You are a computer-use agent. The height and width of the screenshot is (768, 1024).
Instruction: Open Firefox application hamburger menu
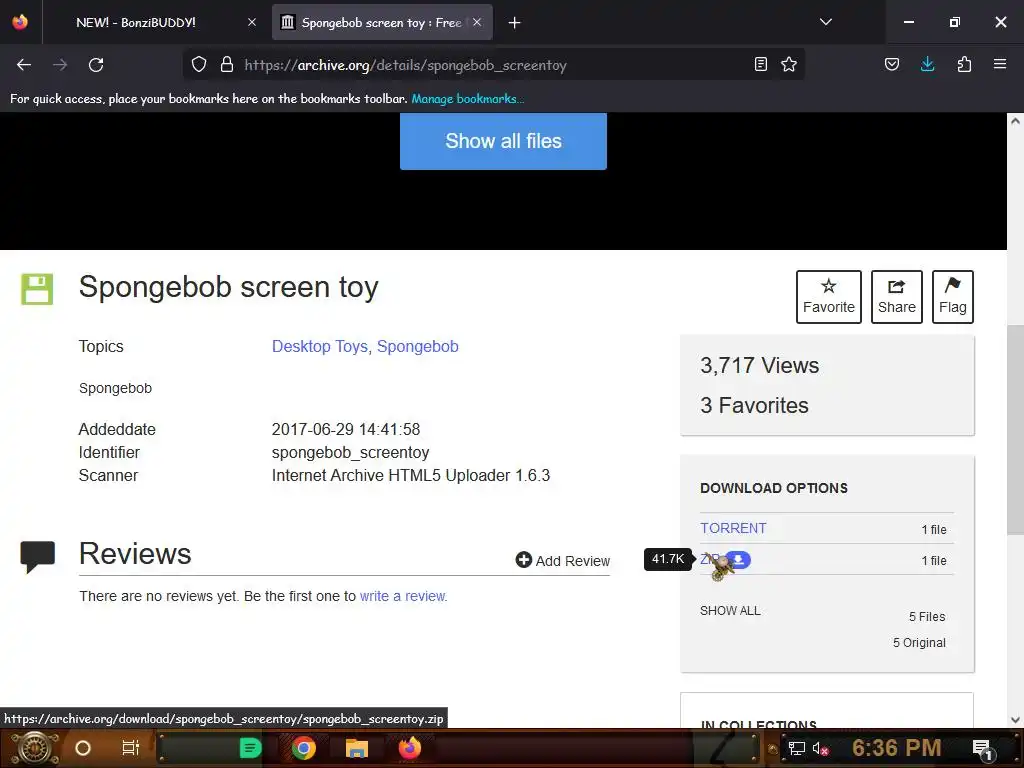[x=1000, y=64]
